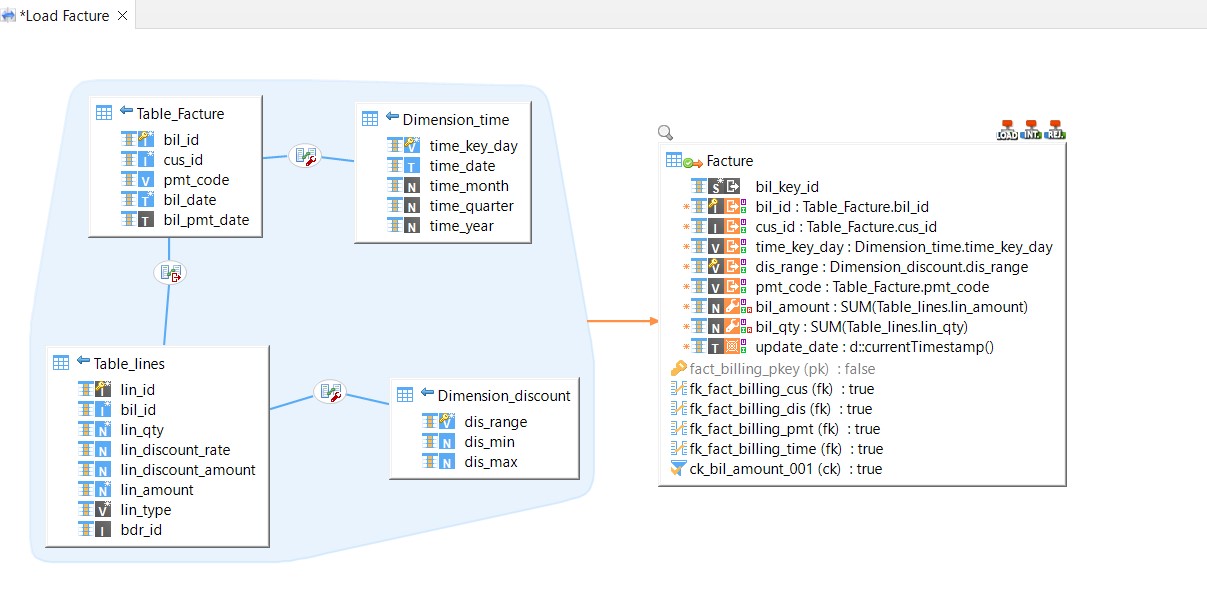Click the INT. integration step icon
1207x602 pixels.
[1031, 130]
